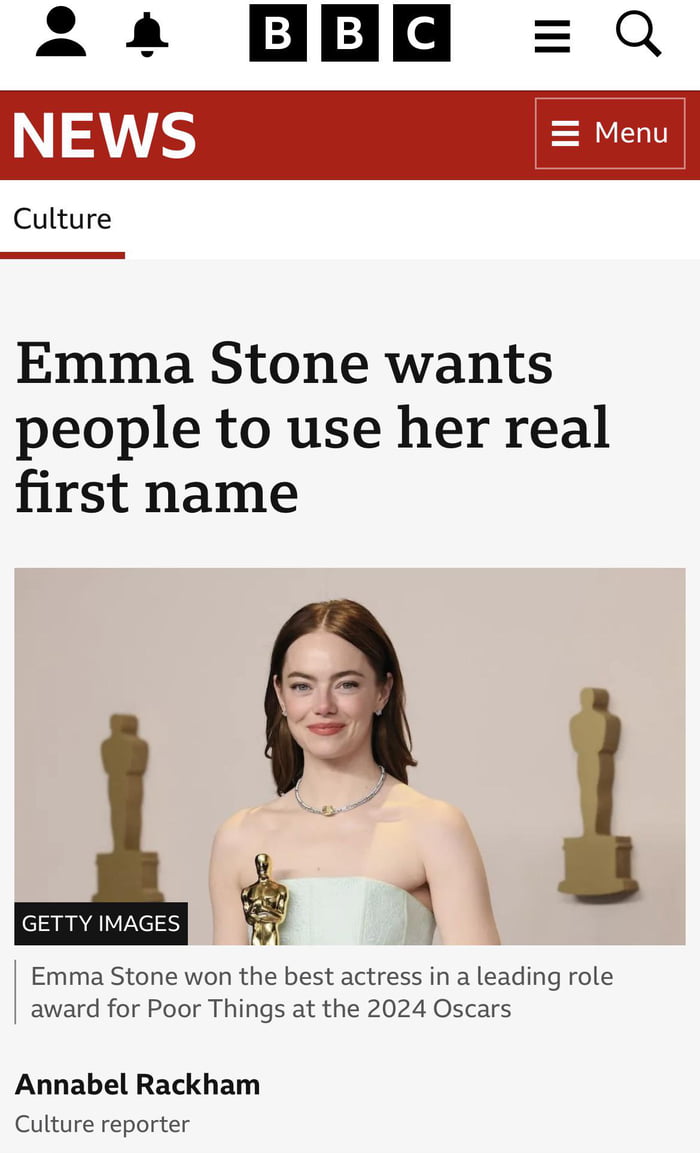Click the blurred Oscar statue on the left
Image resolution: width=700 pixels, height=1153 pixels.
(126, 807)
